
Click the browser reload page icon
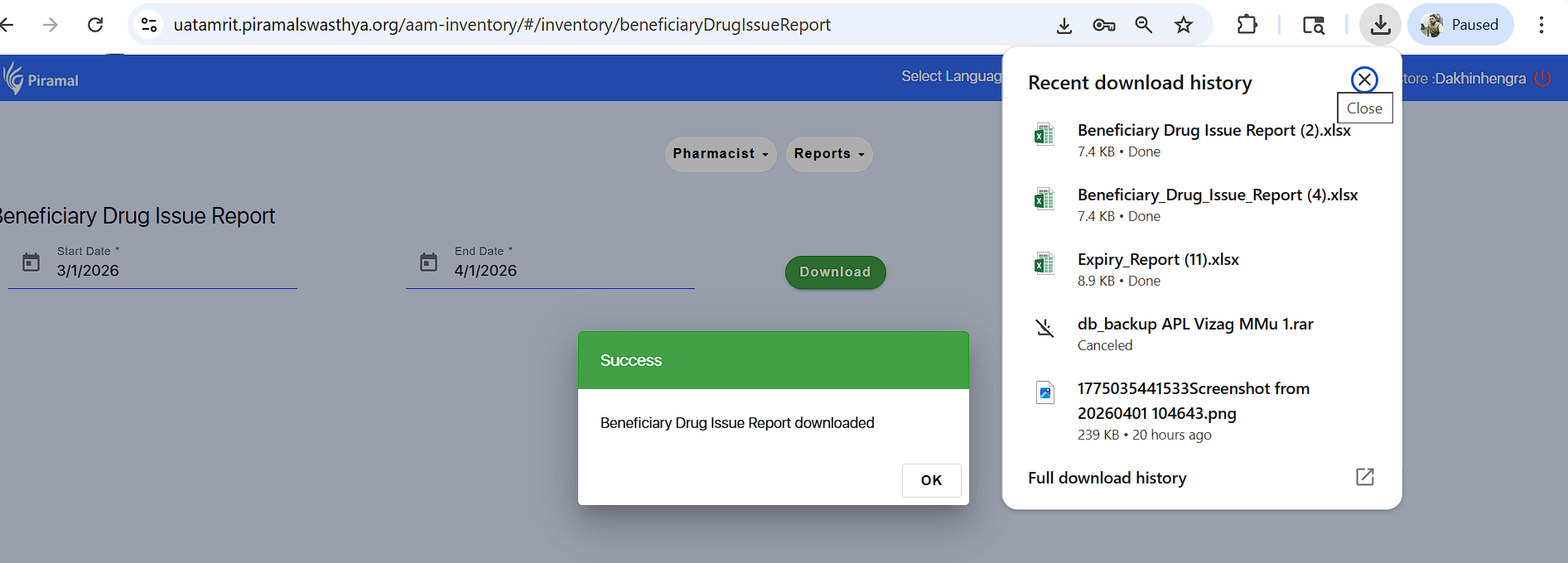95,25
